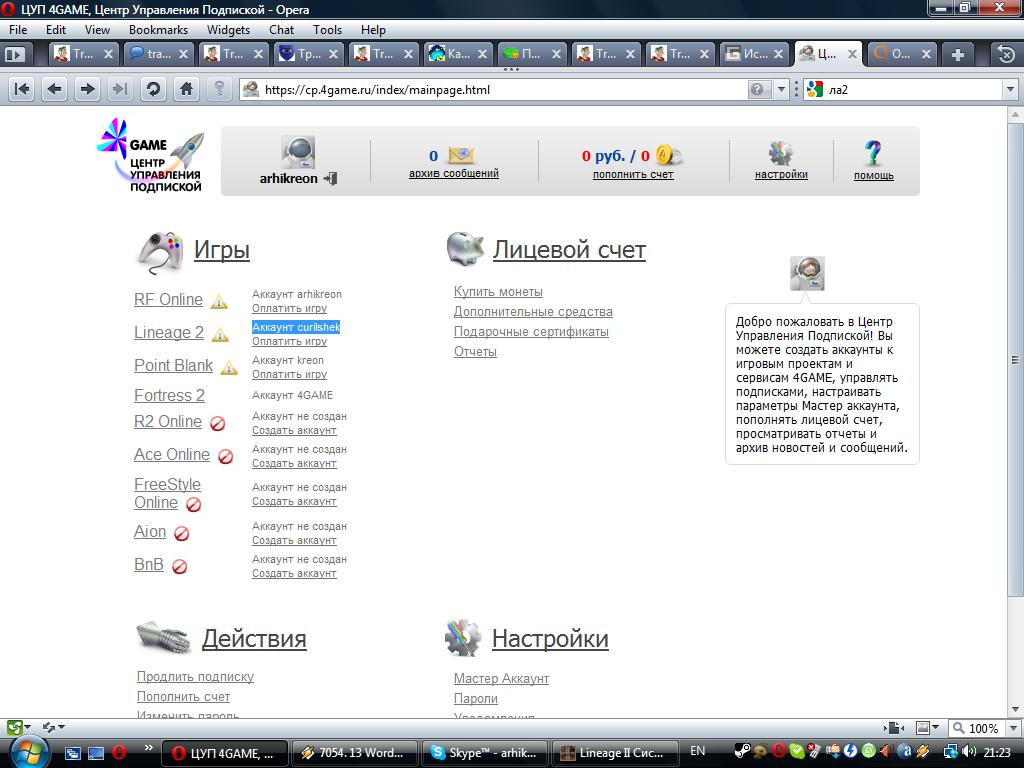Close the current 'Ц...' tab
The width and height of the screenshot is (1024, 768).
click(x=852, y=54)
